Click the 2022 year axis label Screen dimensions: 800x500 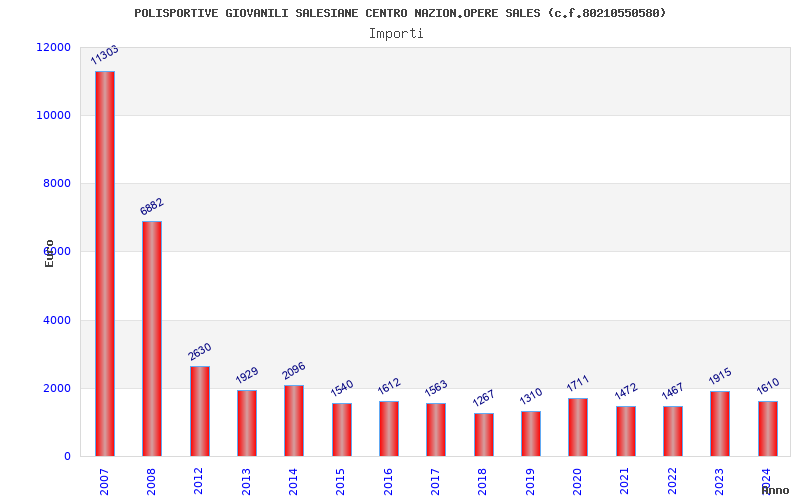(671, 481)
